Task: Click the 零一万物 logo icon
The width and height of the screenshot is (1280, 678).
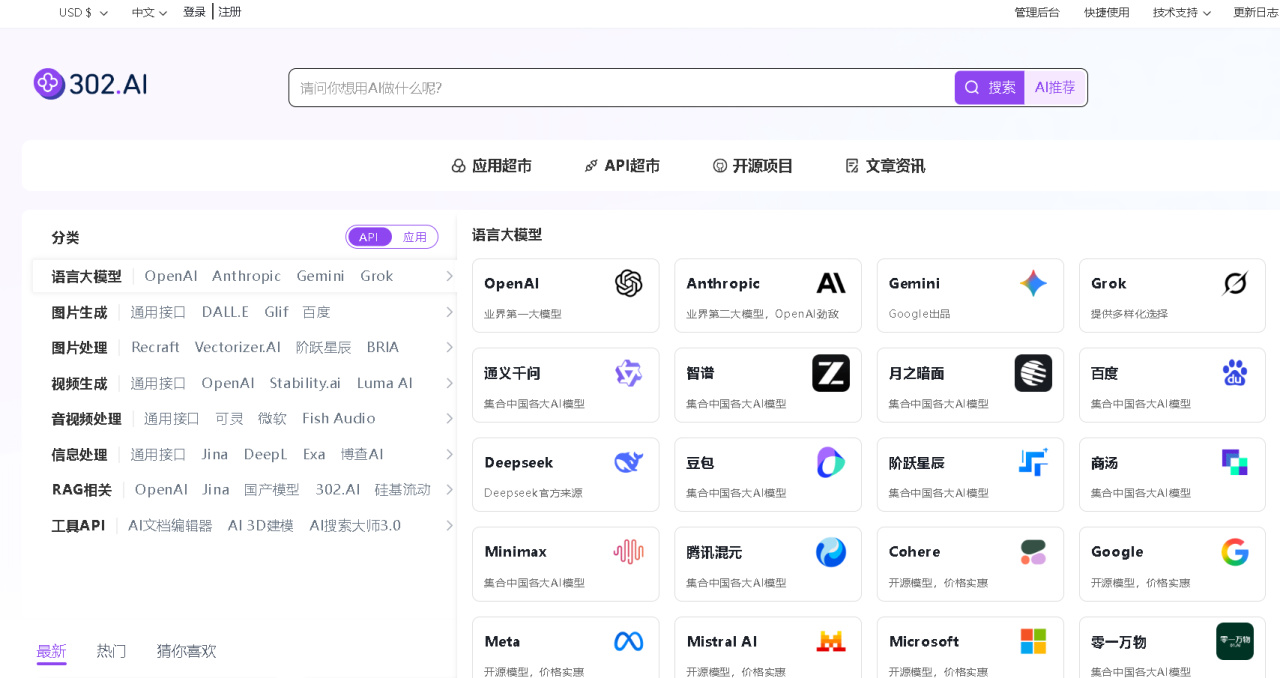Action: coord(1235,641)
